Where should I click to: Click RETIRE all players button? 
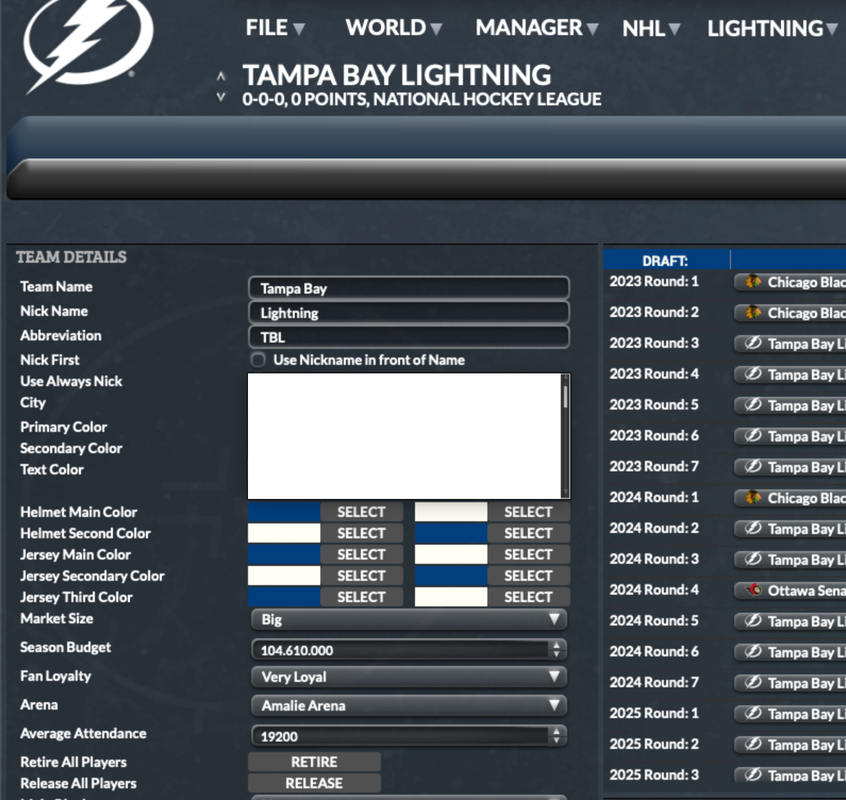click(x=314, y=762)
